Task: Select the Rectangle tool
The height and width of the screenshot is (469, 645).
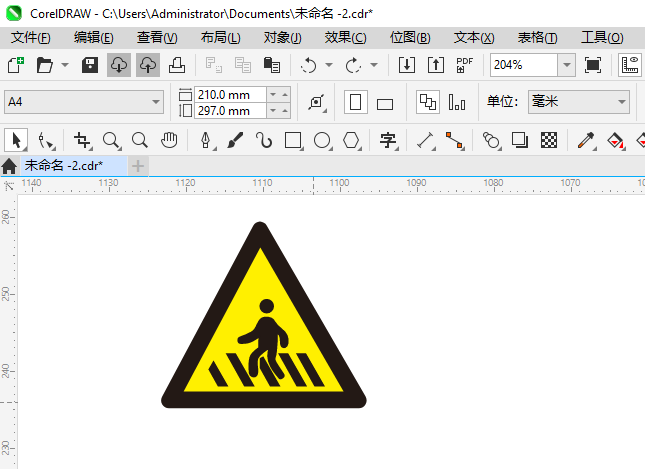Action: 293,141
